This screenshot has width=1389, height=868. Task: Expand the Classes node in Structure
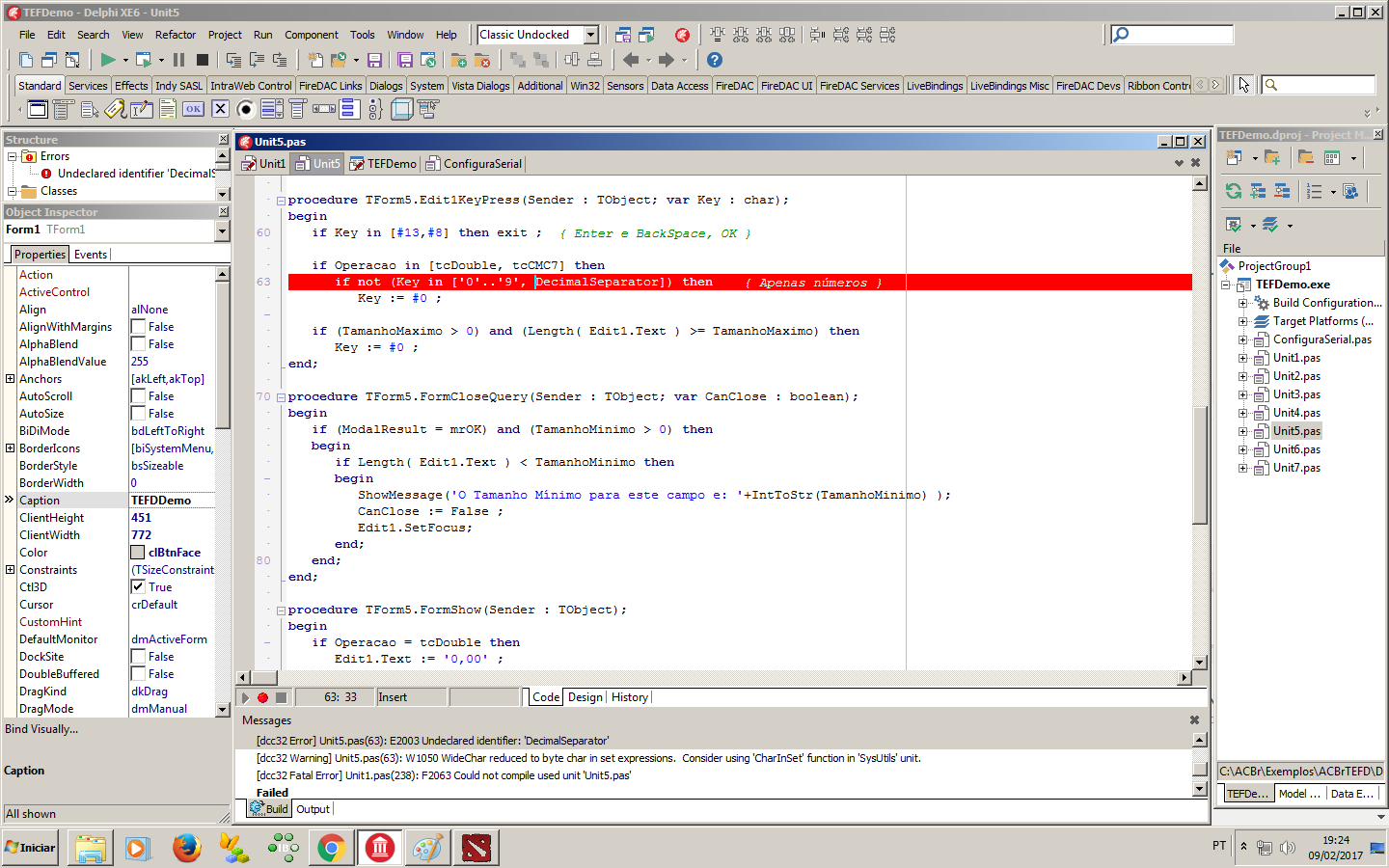(x=12, y=191)
